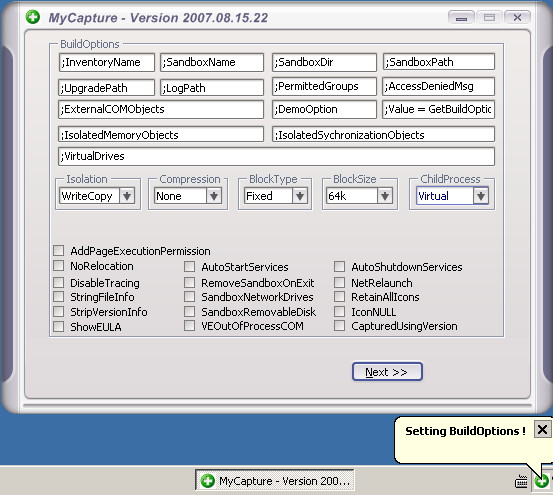
Task: Click into the ;SandboxDir field
Action: click(x=324, y=62)
